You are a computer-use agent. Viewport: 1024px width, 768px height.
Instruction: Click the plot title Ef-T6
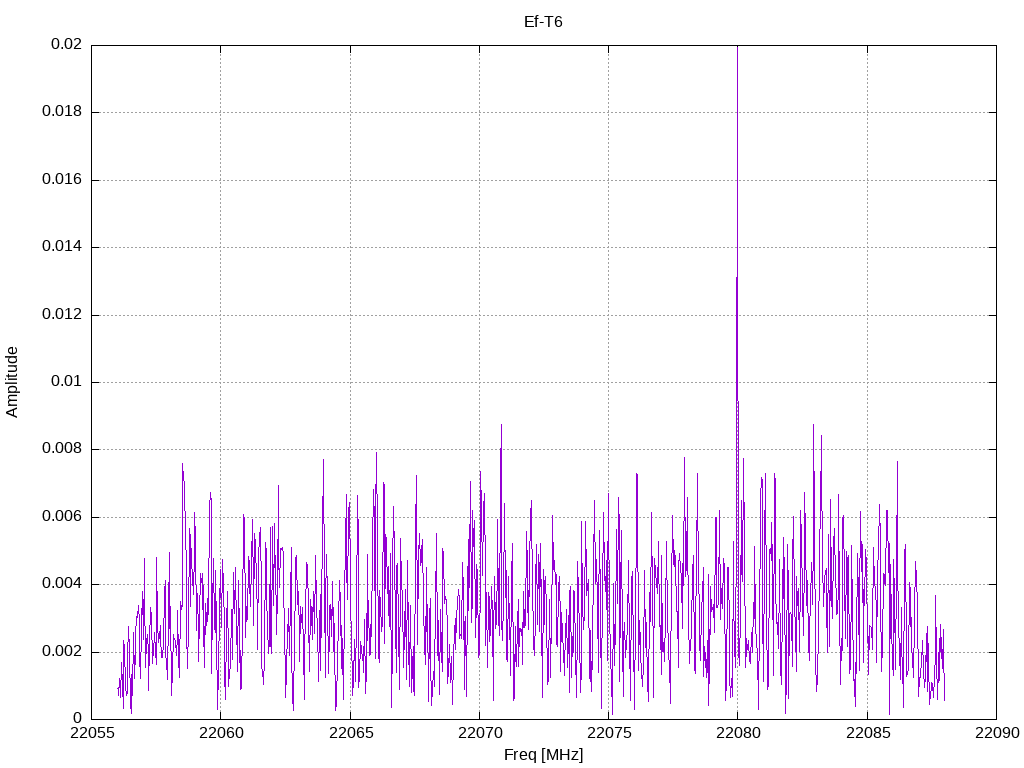coord(543,21)
